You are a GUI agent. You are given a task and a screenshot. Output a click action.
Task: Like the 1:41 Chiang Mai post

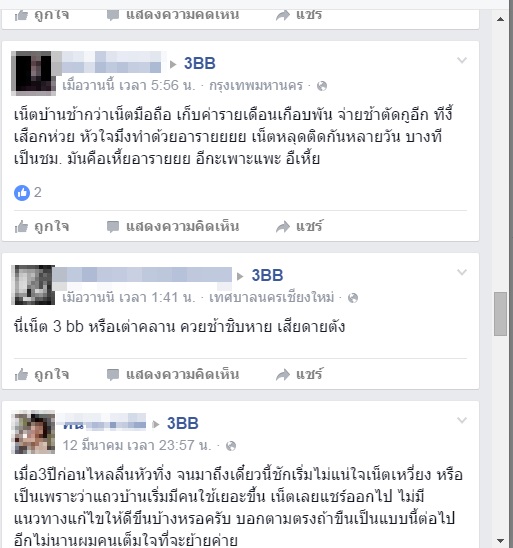click(42, 374)
